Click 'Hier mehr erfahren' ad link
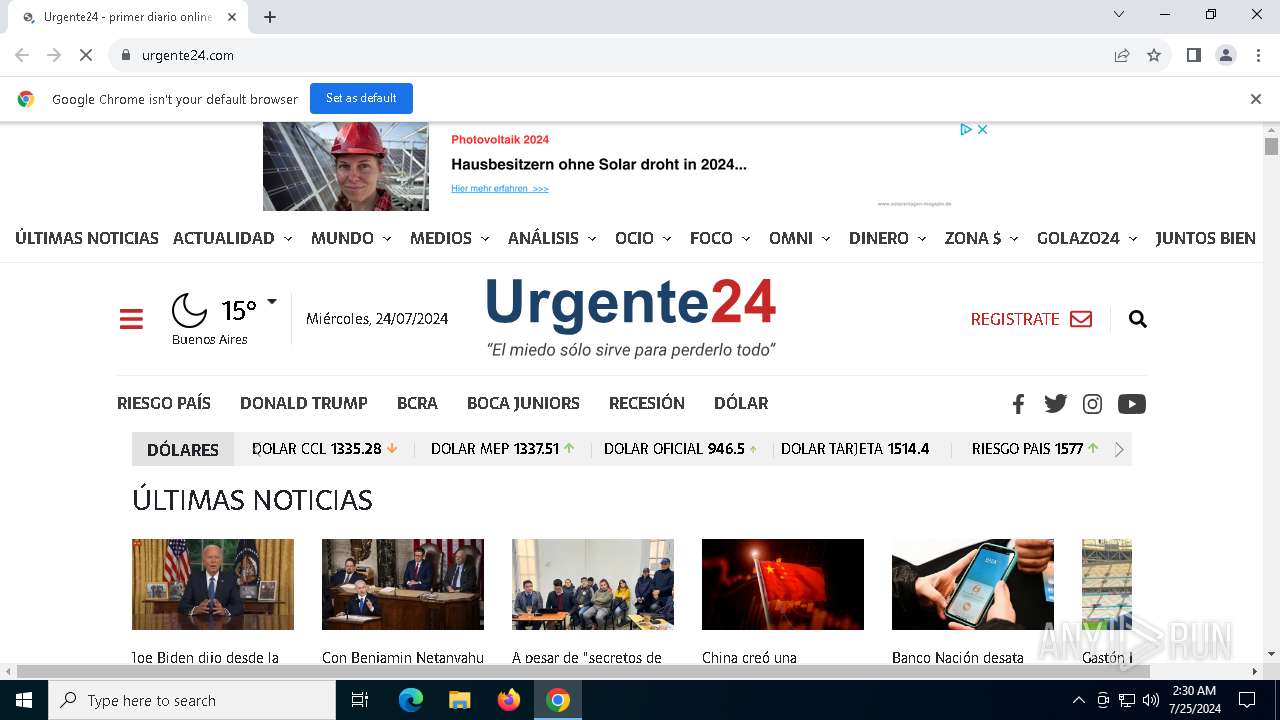The width and height of the screenshot is (1280, 720). [500, 189]
